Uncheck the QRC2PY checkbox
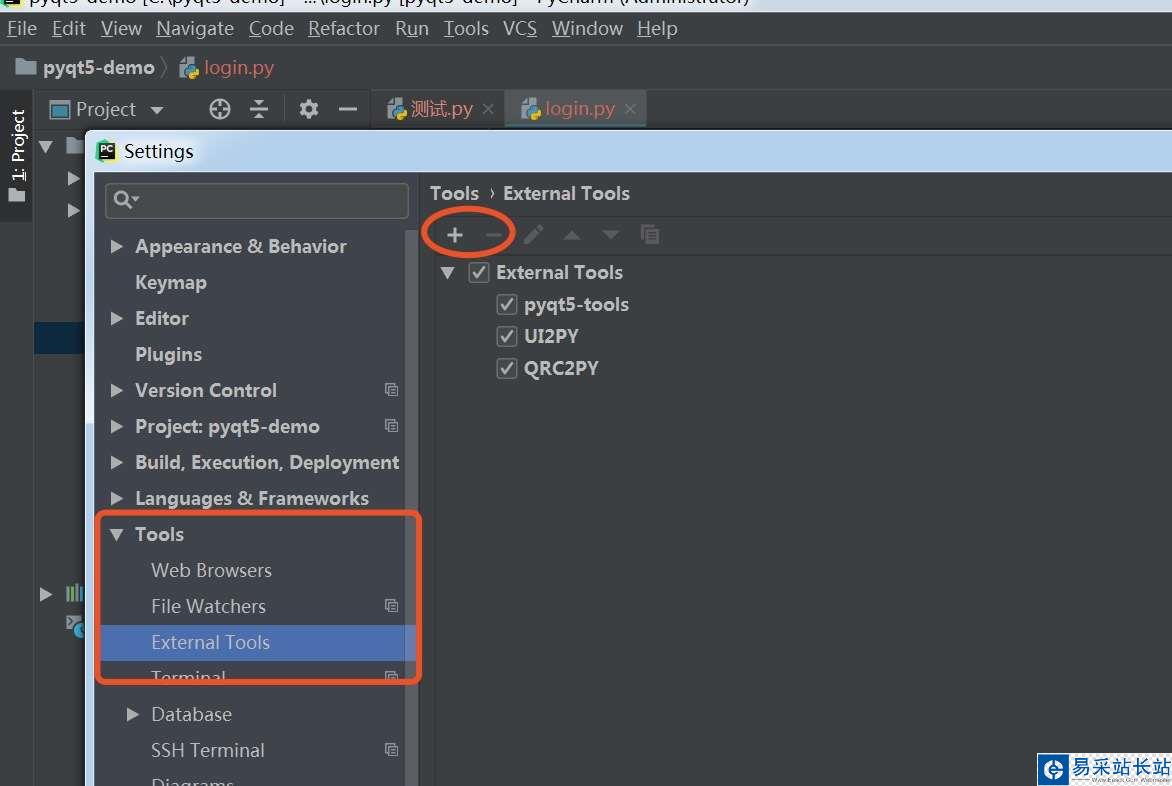 [x=507, y=368]
